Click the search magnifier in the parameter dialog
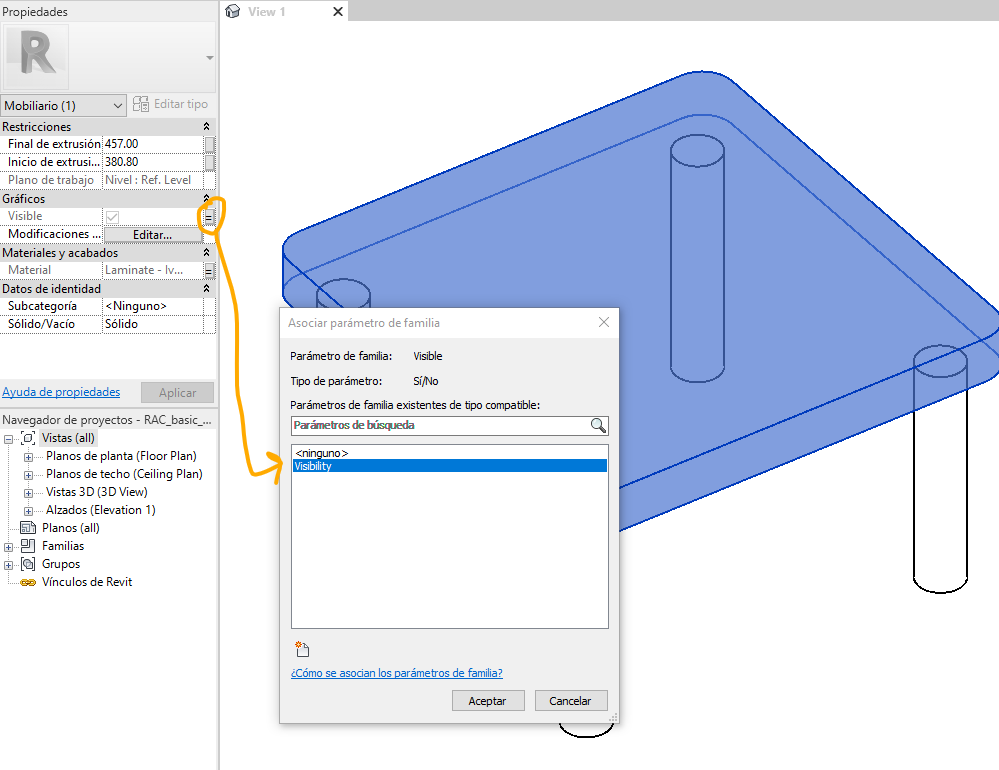This screenshot has height=770, width=999. pyautogui.click(x=598, y=425)
